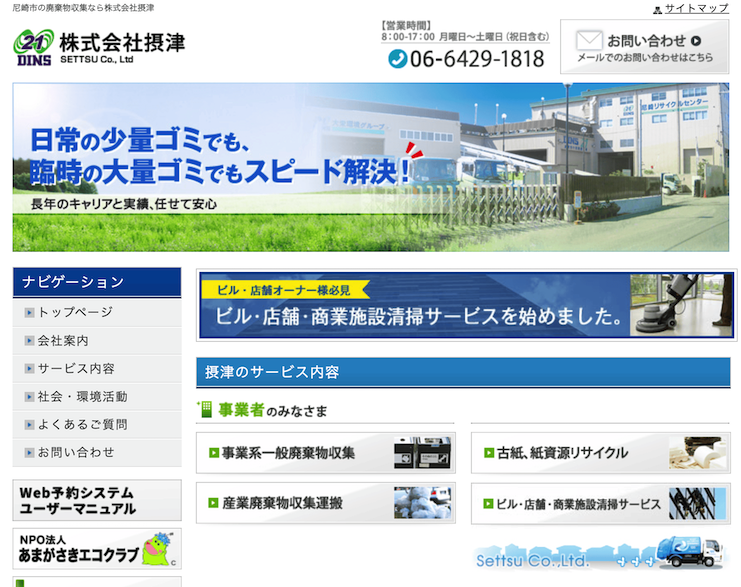
Task: Open ビル・店舗・商業施設清掃サービス announcement banner
Action: click(x=466, y=305)
